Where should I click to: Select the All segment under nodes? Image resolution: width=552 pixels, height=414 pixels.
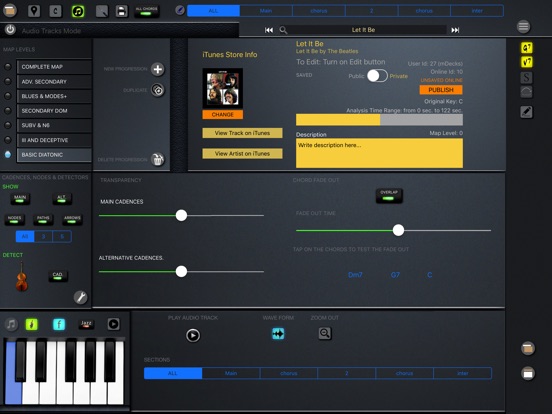coord(25,236)
